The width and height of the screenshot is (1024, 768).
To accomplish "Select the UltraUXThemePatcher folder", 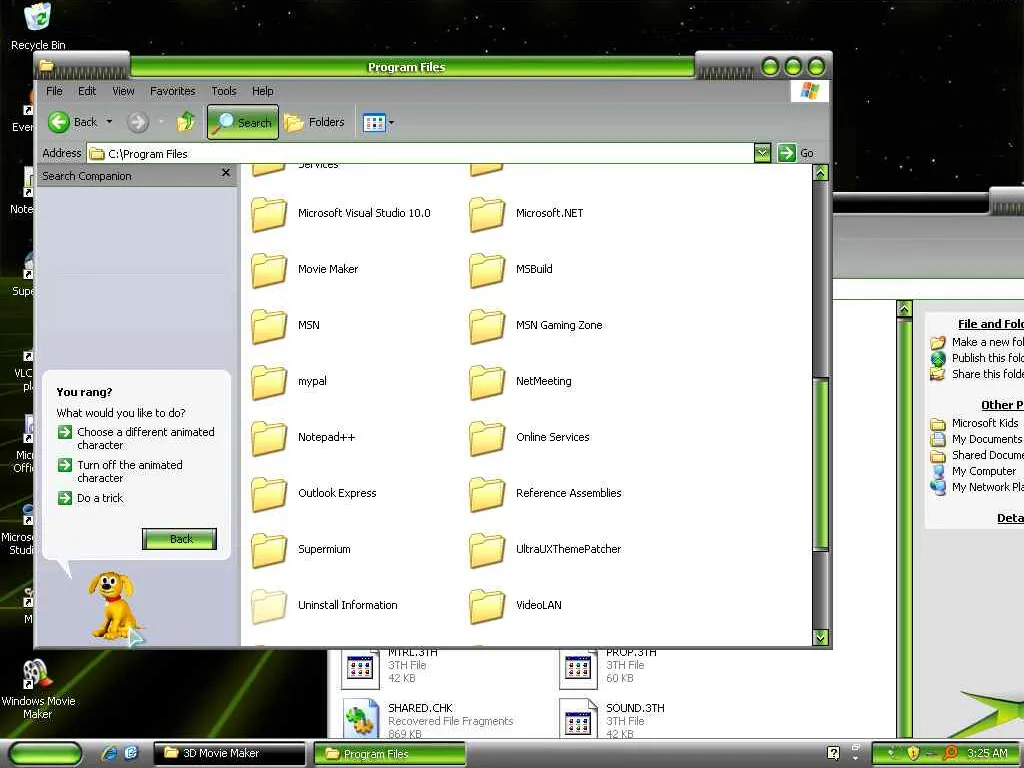I will coord(545,551).
